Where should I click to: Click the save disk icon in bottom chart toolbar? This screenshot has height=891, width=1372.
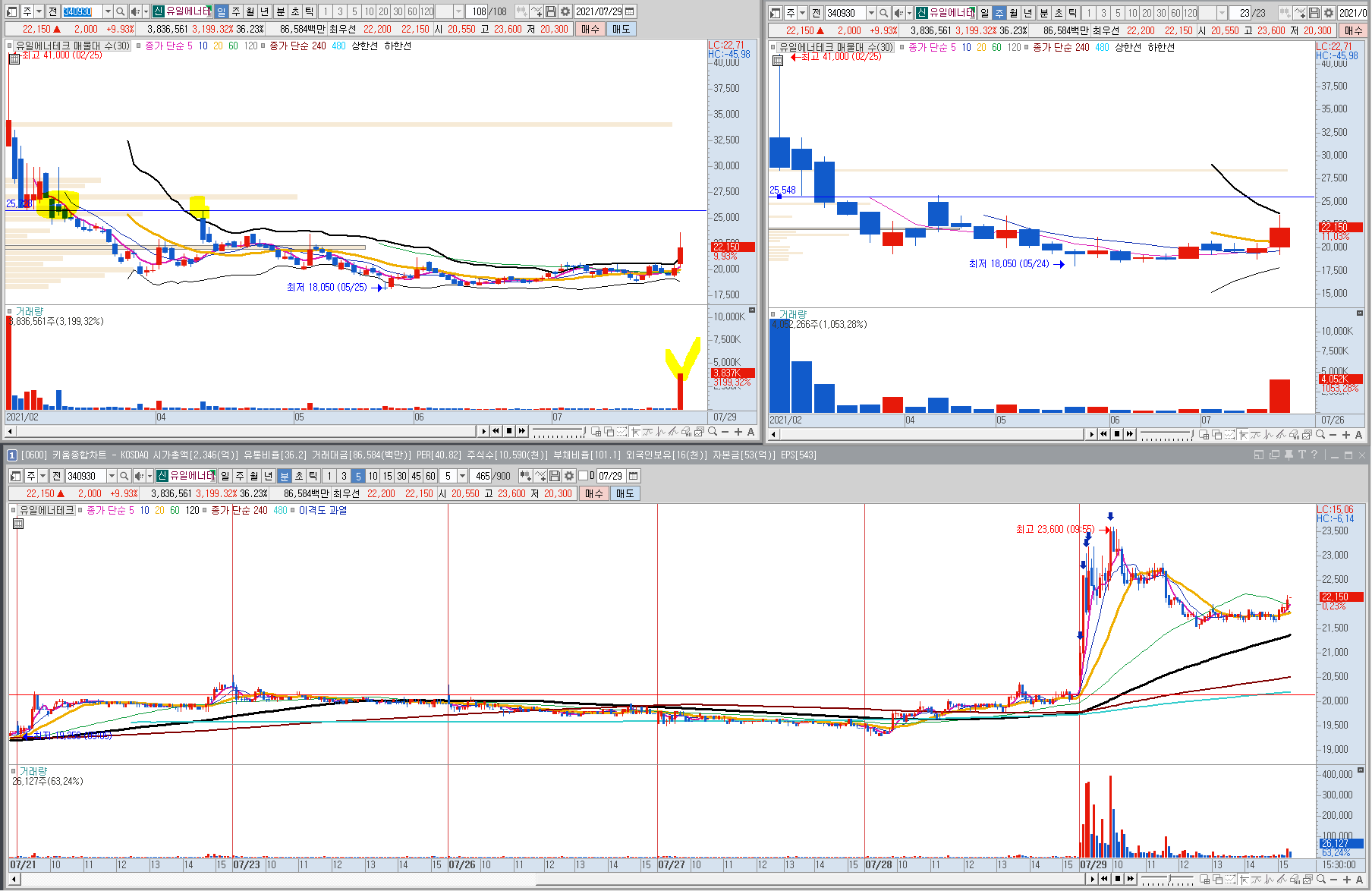[555, 476]
